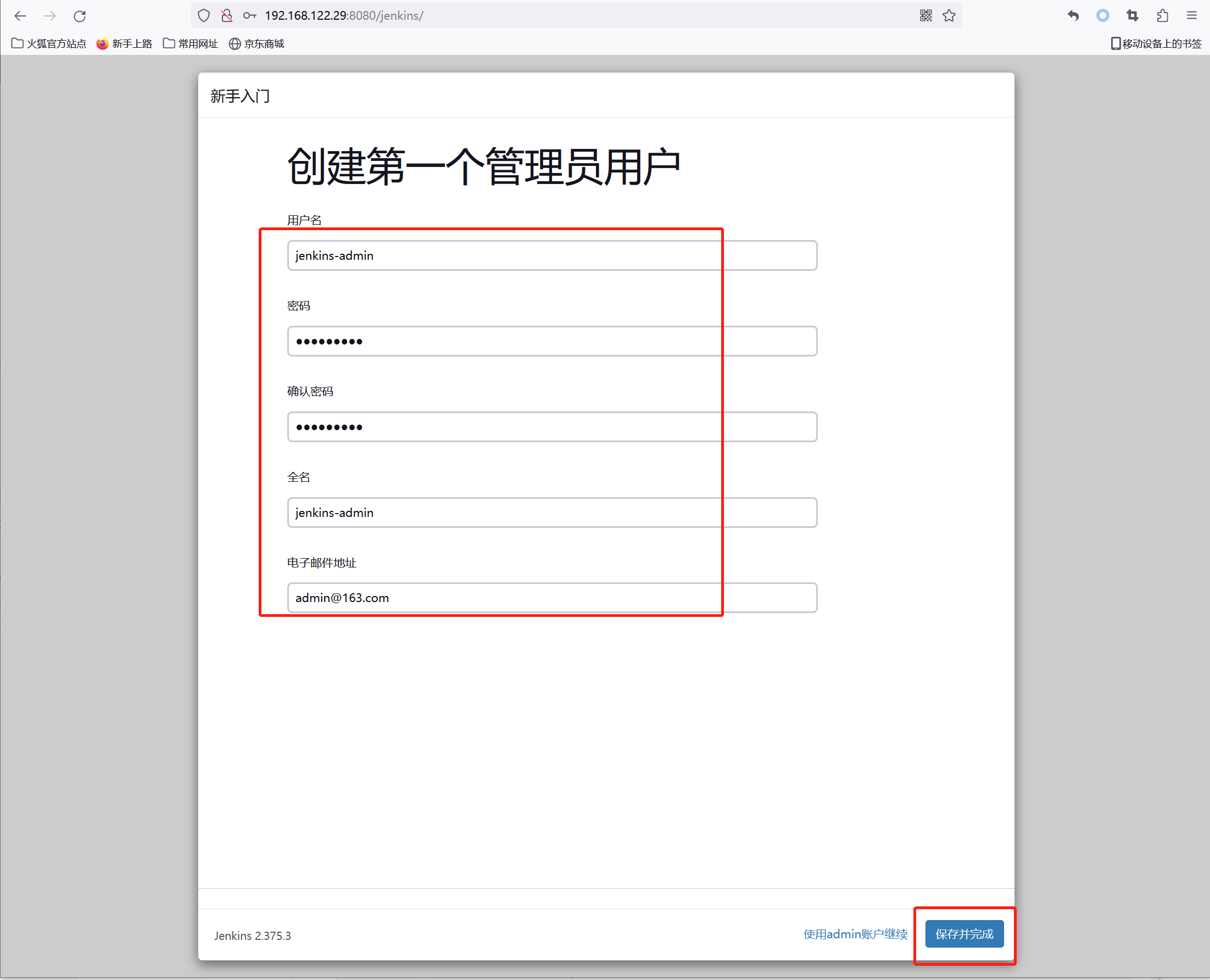
Task: Click 保存并完成 button
Action: (x=964, y=934)
